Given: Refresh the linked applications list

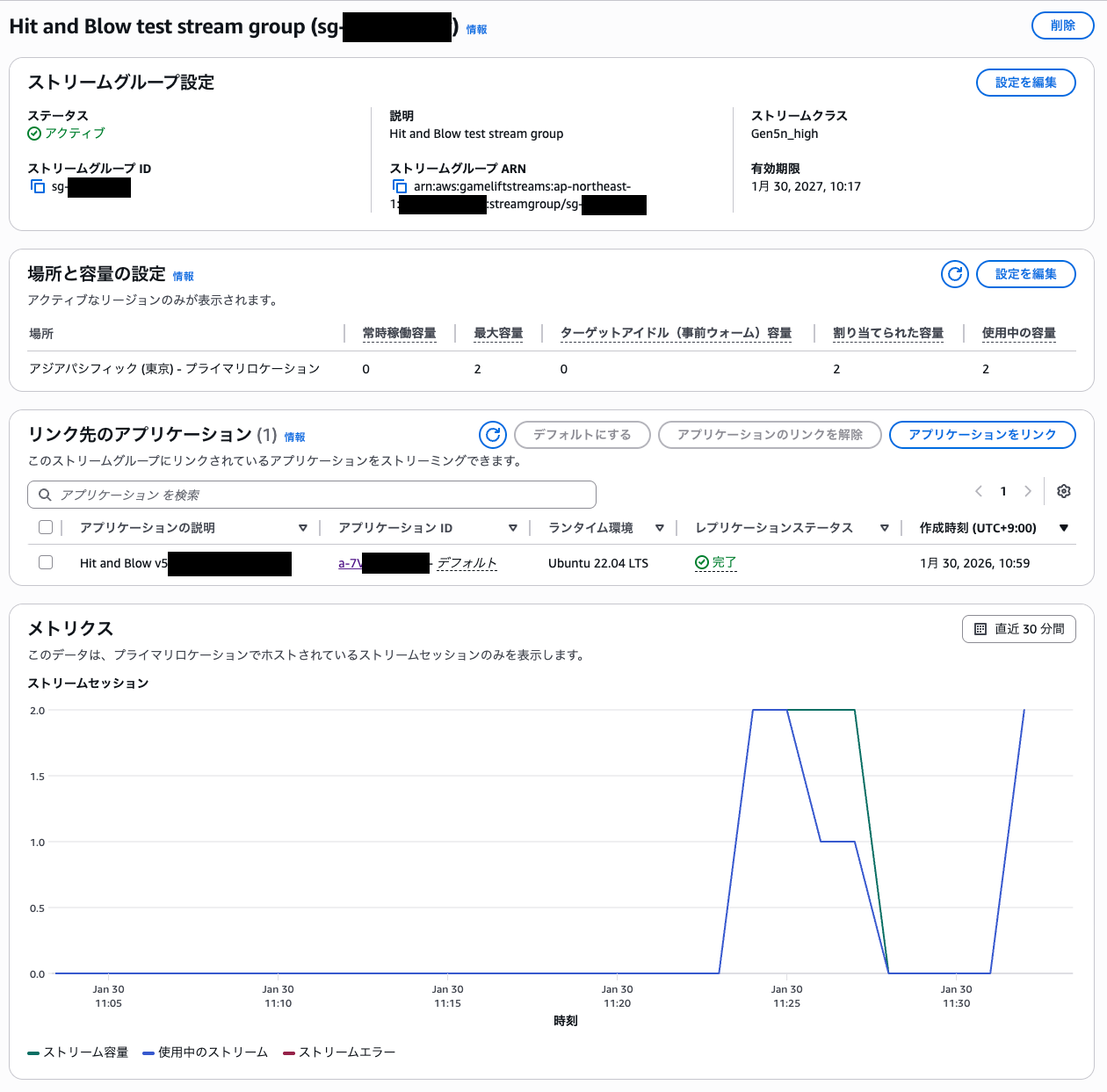Looking at the screenshot, I should [493, 434].
